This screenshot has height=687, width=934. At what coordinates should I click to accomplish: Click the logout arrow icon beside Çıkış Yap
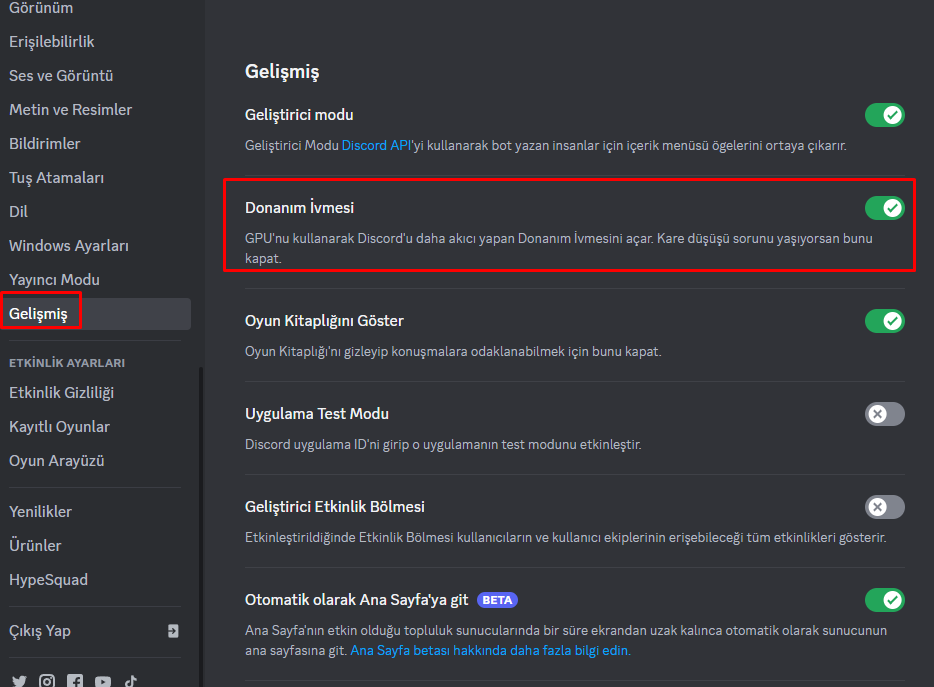173,631
